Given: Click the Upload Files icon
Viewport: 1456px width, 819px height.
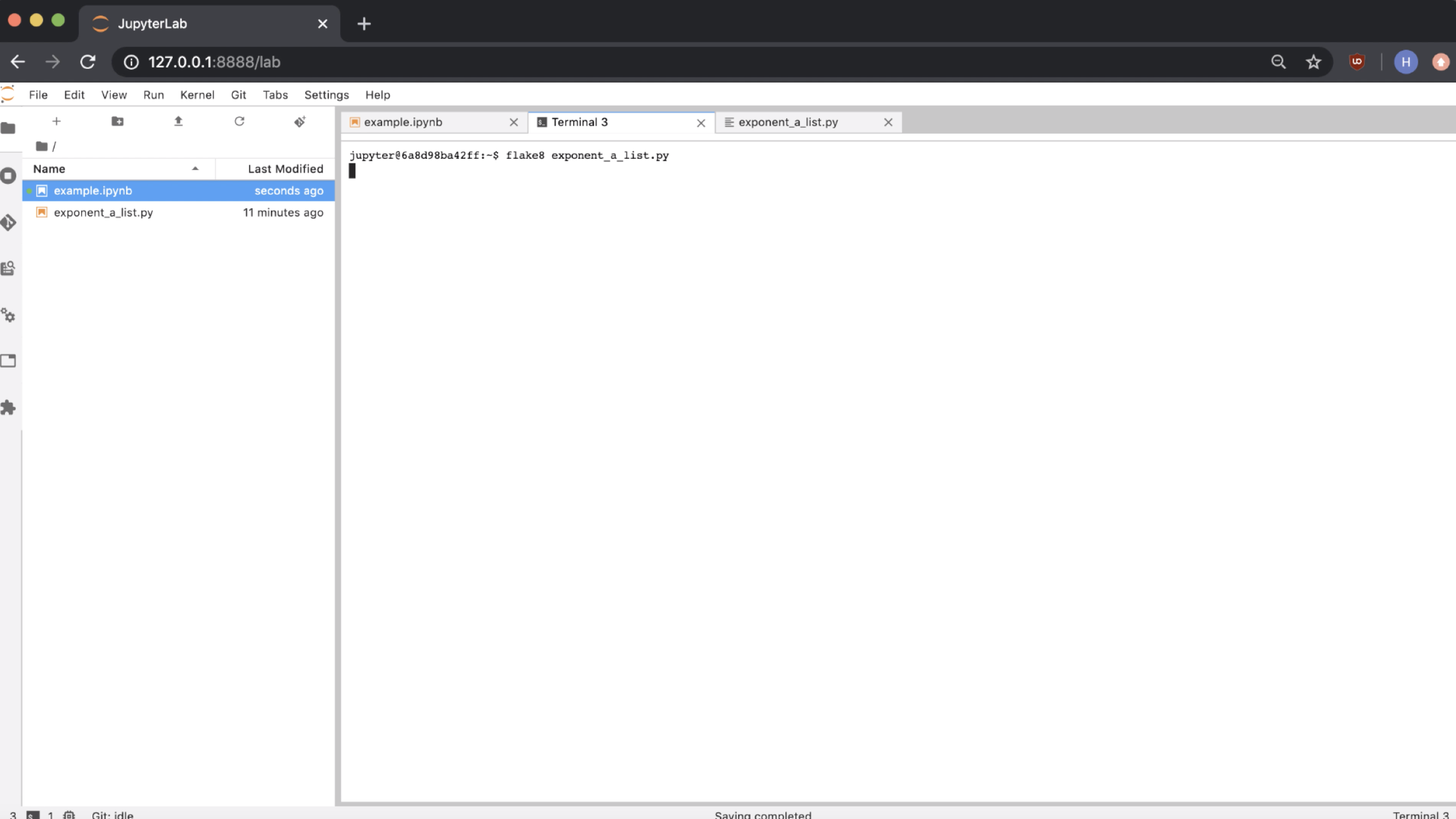Looking at the screenshot, I should click(178, 121).
